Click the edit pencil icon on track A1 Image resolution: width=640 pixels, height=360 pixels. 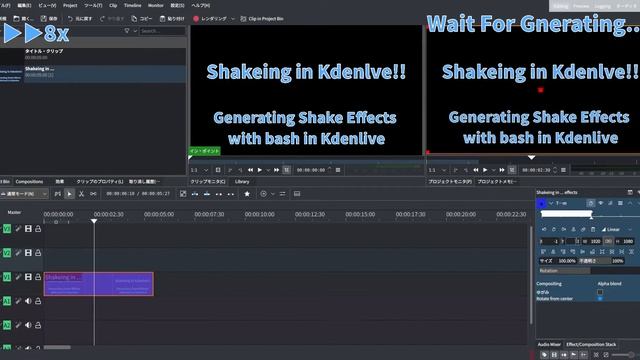(18, 301)
